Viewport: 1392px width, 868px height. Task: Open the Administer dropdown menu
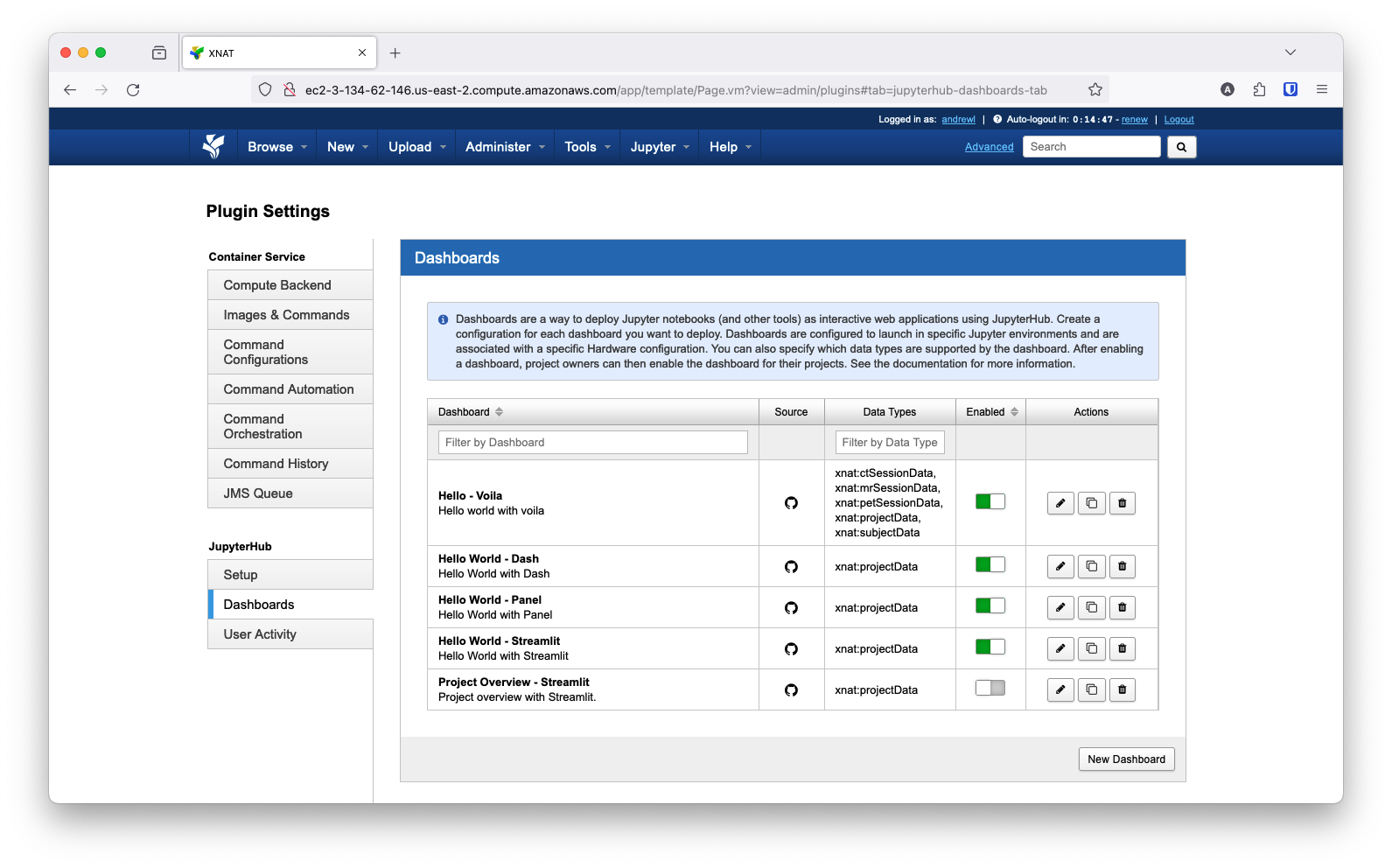[505, 147]
